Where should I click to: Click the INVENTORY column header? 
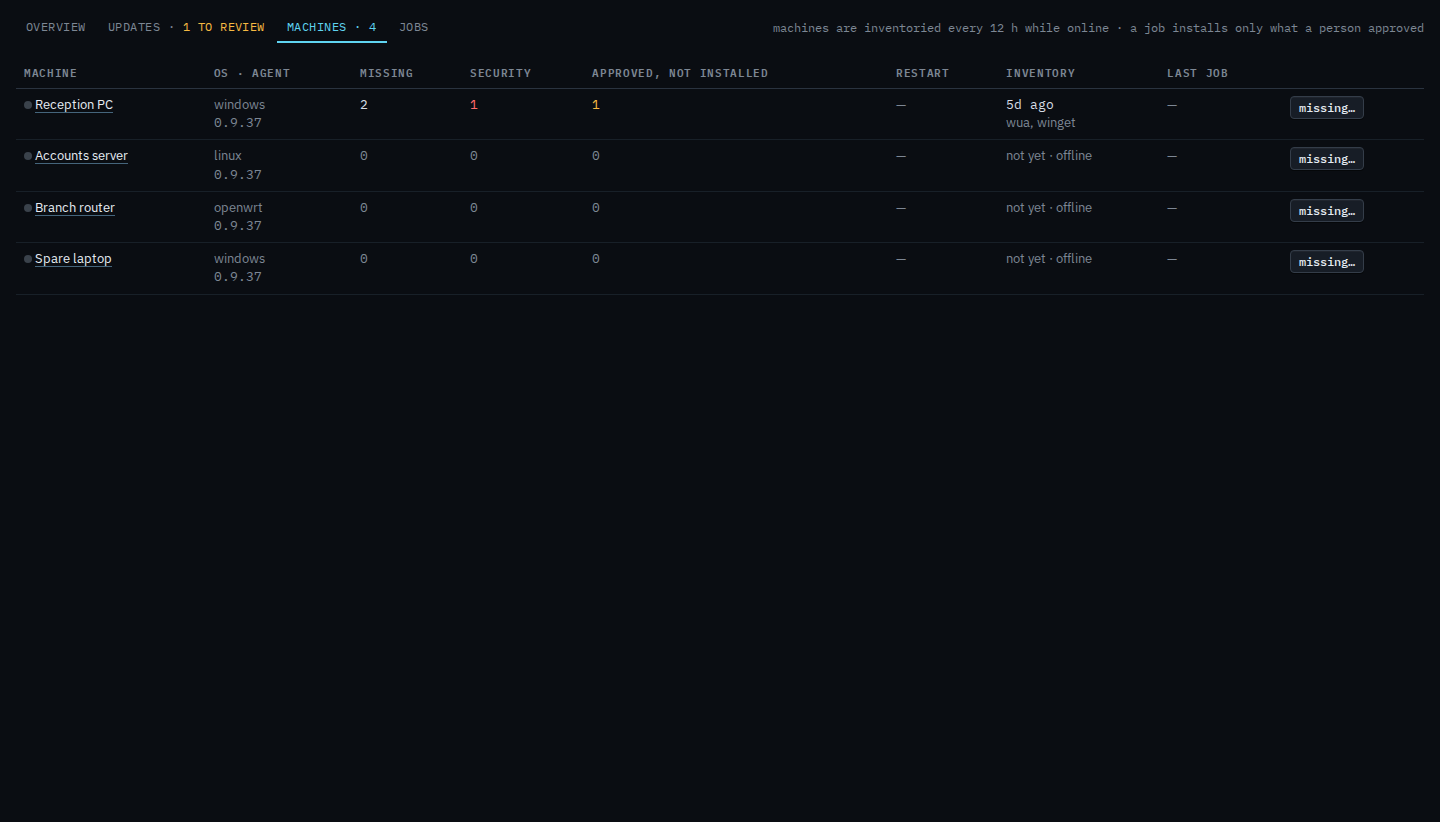[x=1040, y=73]
